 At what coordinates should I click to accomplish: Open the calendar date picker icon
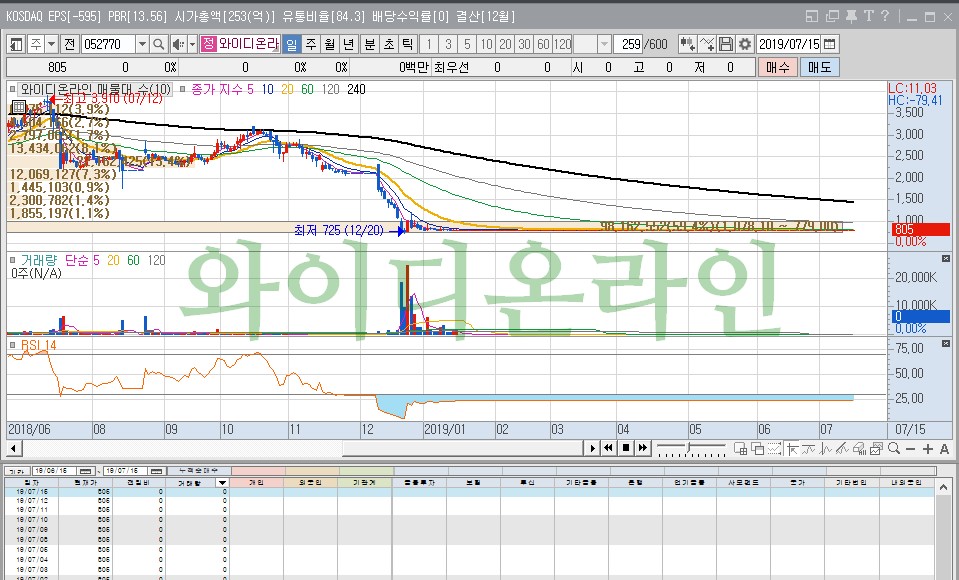pos(829,44)
